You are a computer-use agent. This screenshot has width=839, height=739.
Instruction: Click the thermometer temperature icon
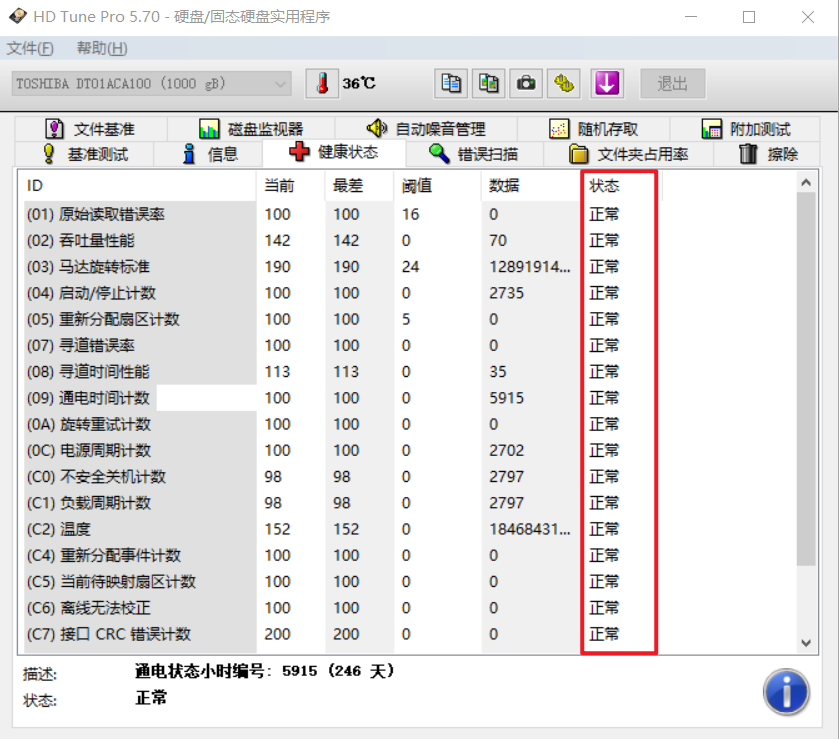click(x=322, y=83)
